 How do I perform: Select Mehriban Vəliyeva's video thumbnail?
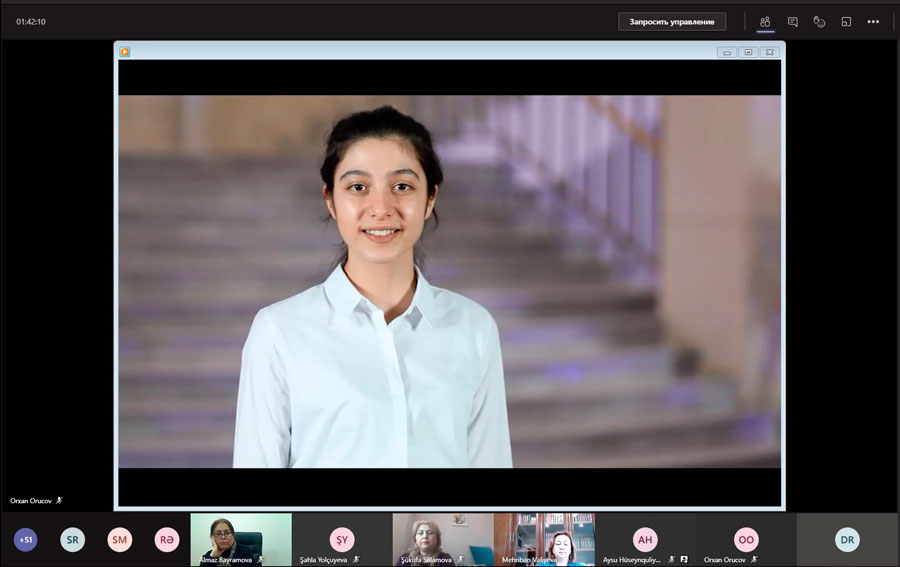pyautogui.click(x=545, y=539)
